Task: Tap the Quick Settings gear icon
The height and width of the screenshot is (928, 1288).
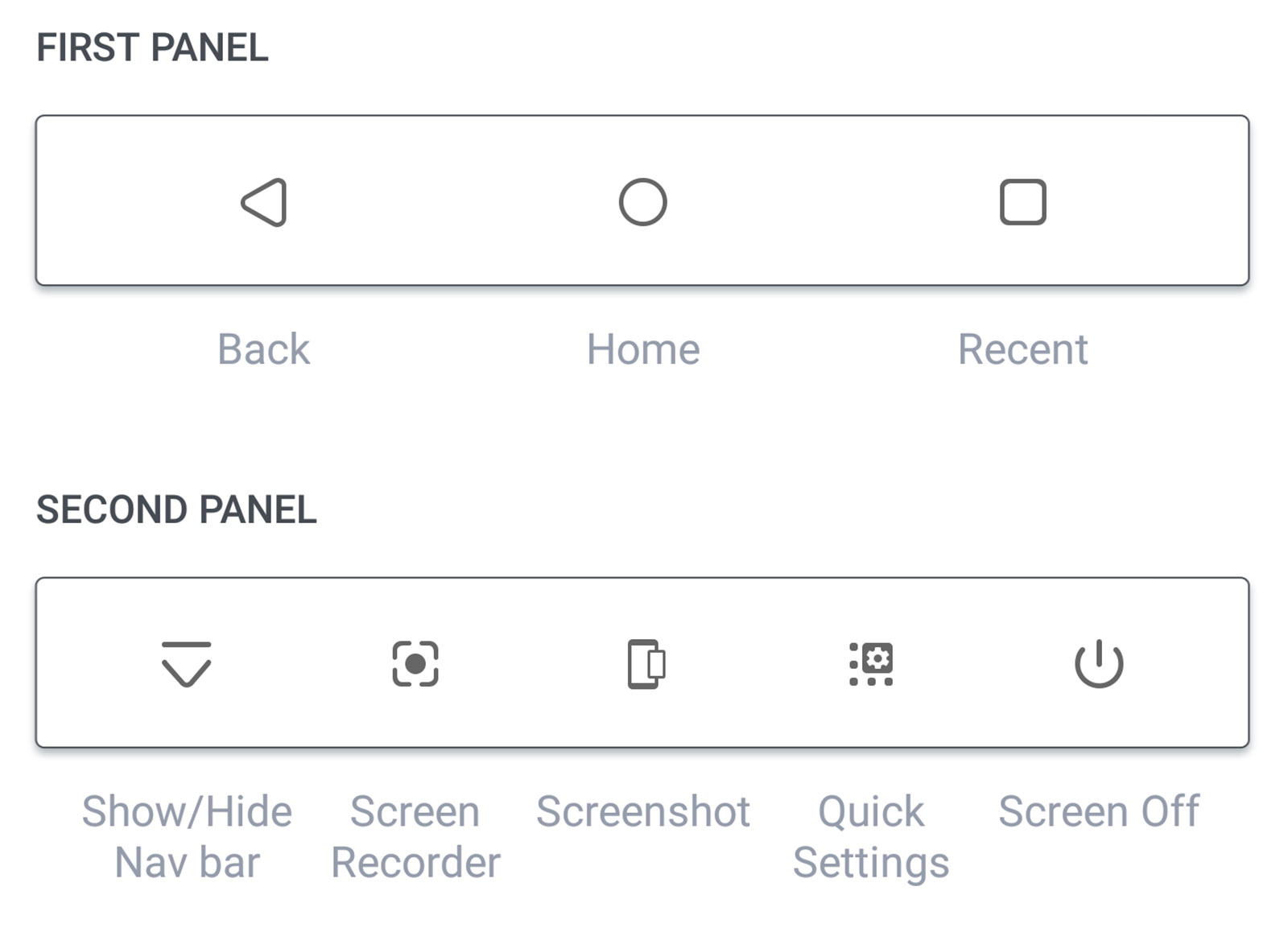Action: tap(871, 664)
